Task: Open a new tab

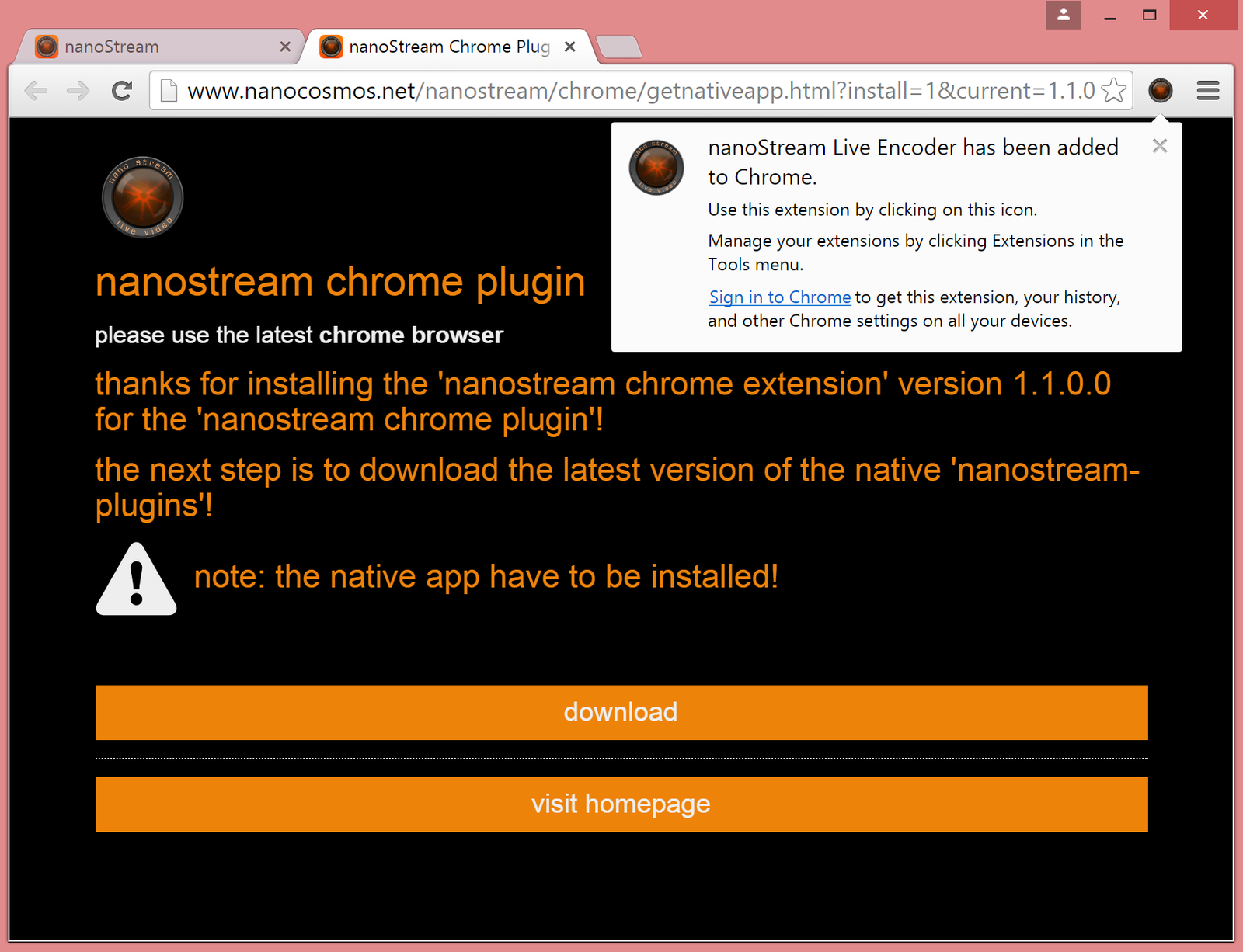Action: coord(619,47)
